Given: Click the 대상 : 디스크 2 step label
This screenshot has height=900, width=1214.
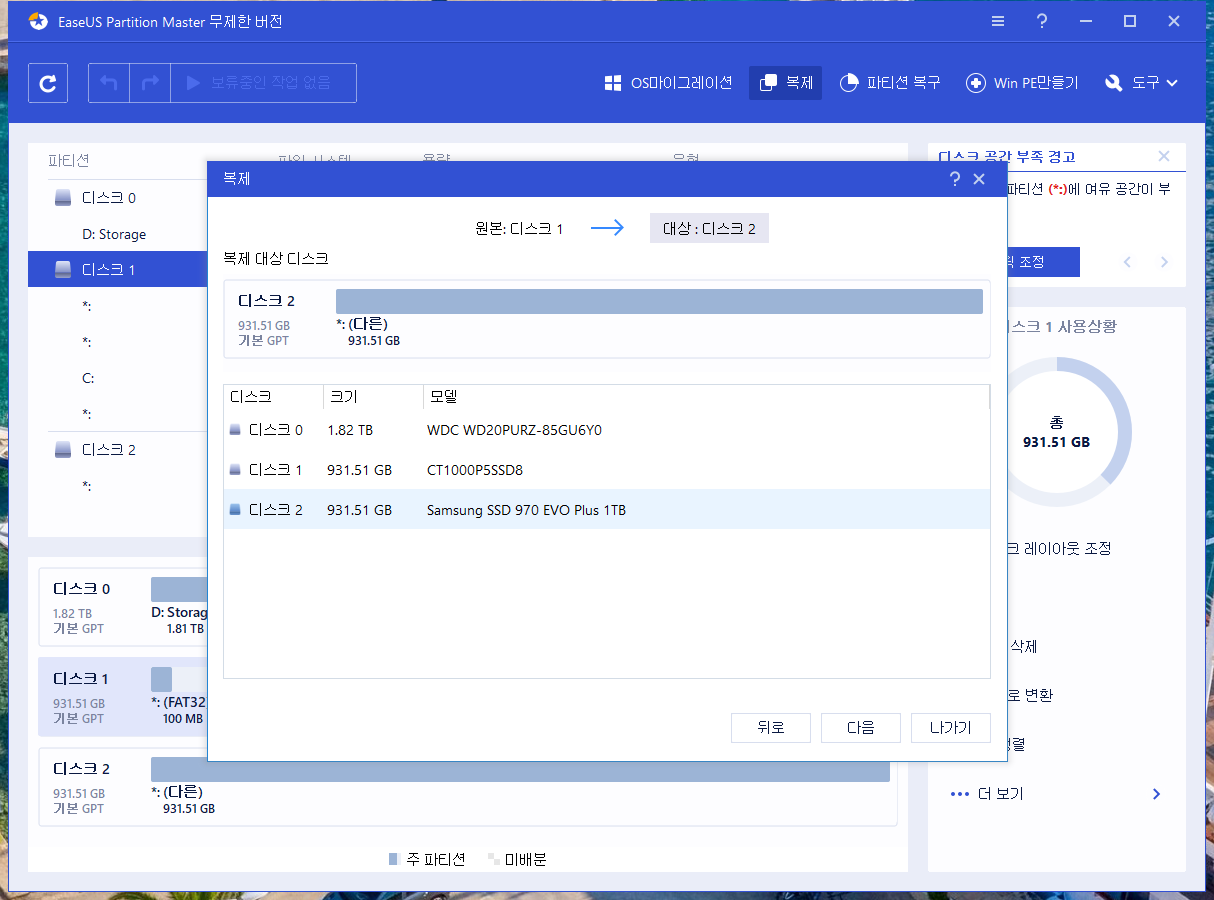Looking at the screenshot, I should point(709,229).
